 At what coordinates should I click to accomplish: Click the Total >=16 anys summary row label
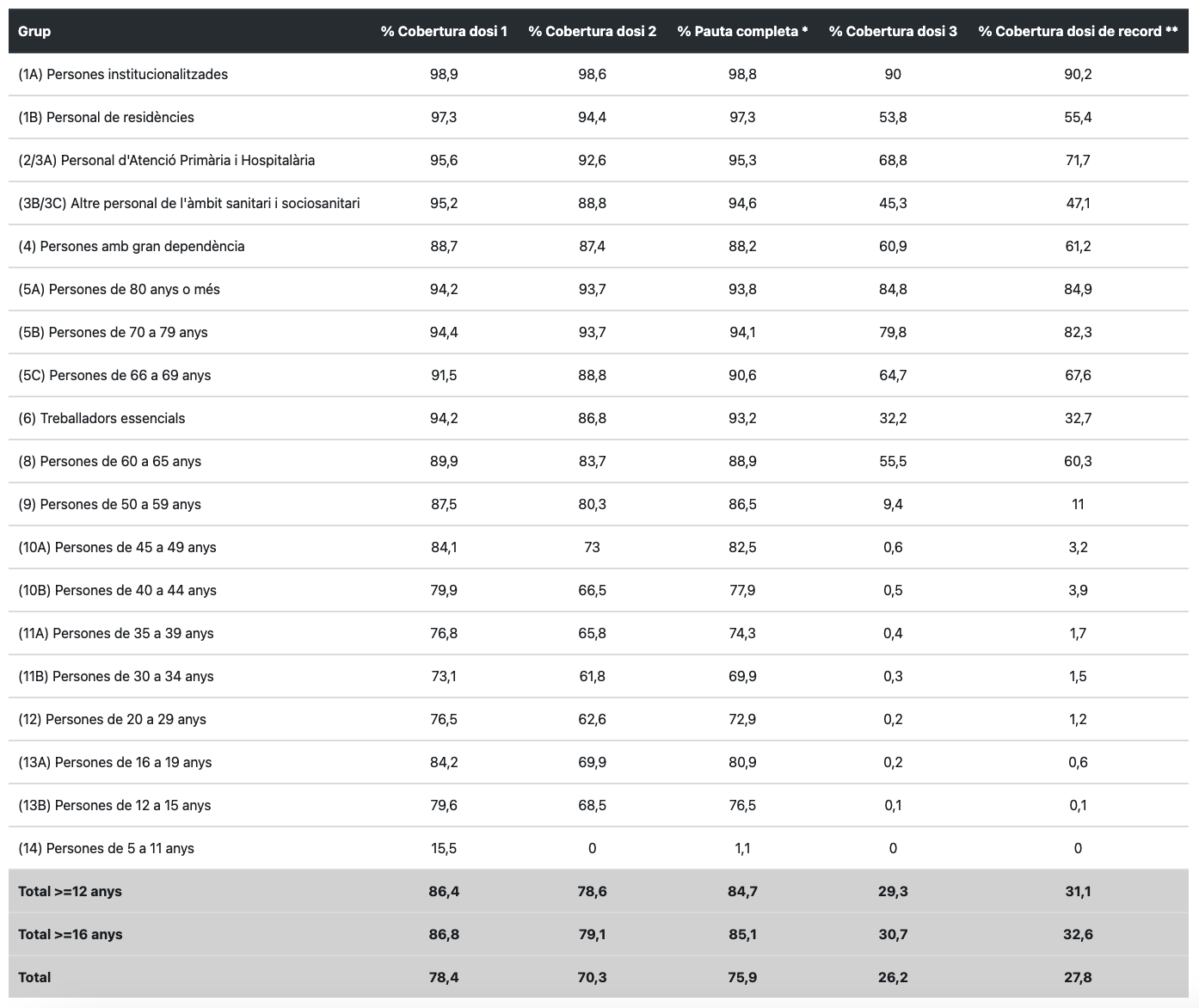[70, 934]
